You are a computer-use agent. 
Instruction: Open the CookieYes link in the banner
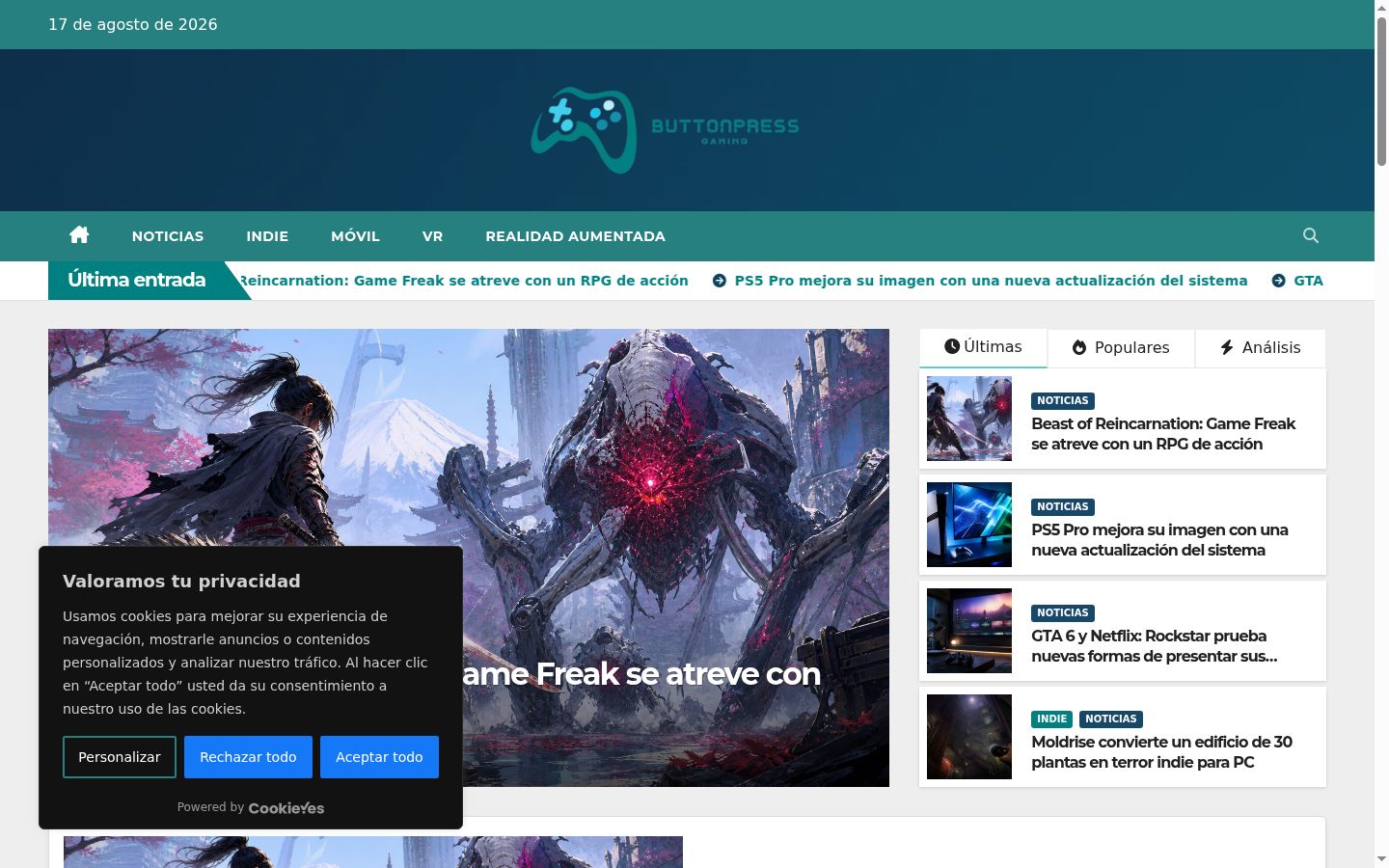click(x=286, y=808)
